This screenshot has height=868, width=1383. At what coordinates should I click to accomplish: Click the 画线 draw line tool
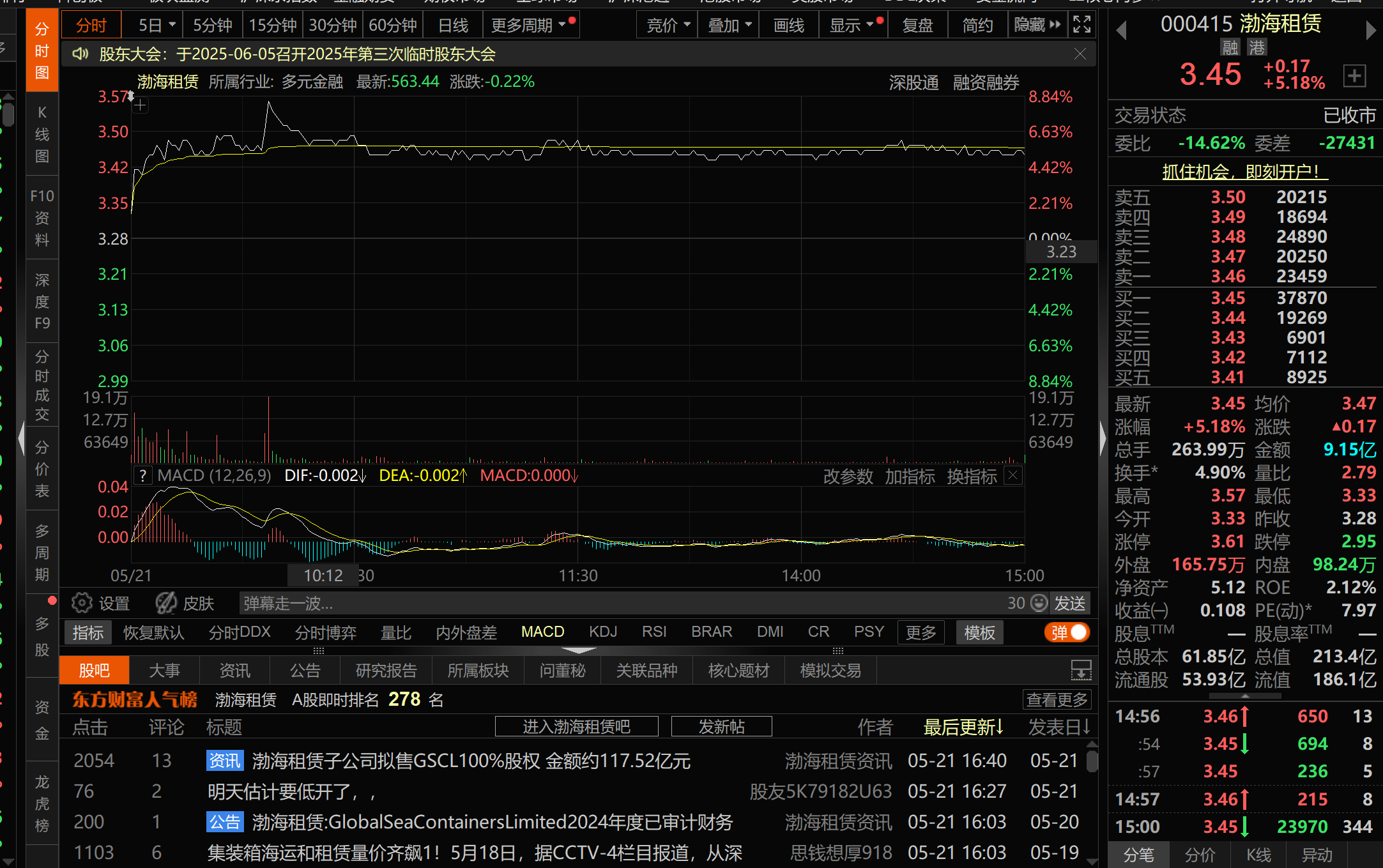(x=789, y=25)
